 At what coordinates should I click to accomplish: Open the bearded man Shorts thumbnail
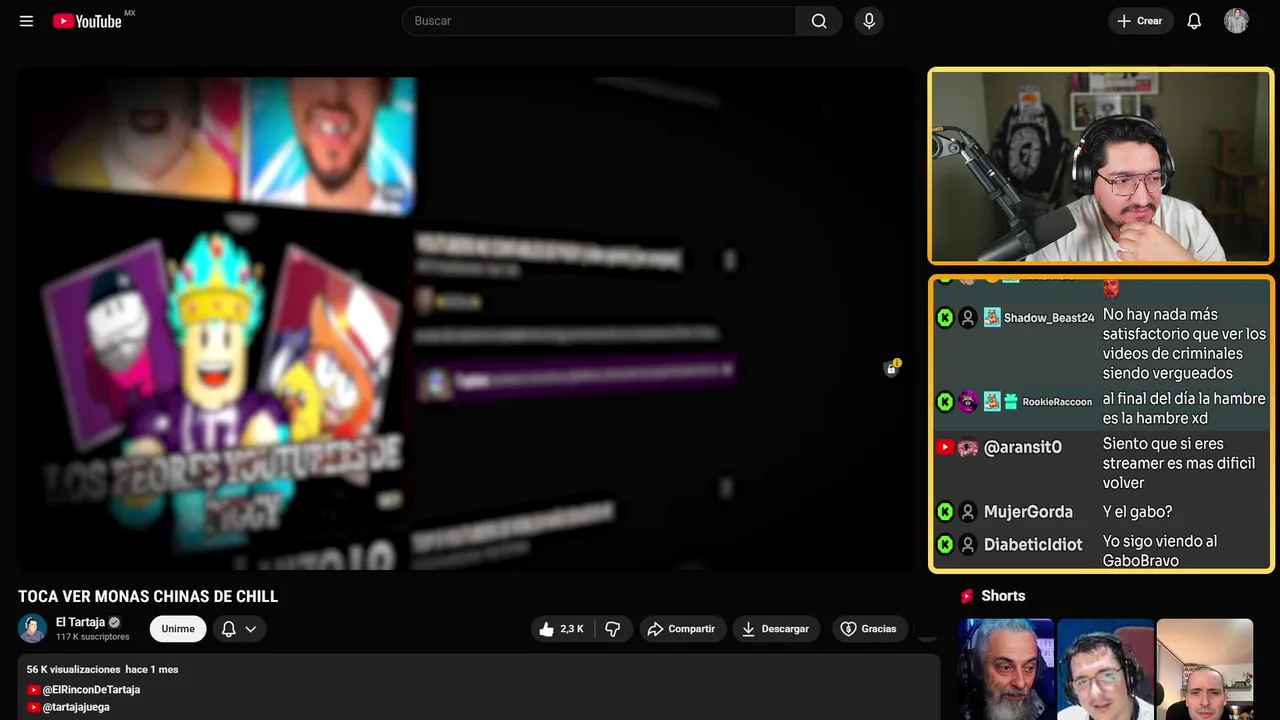1006,669
